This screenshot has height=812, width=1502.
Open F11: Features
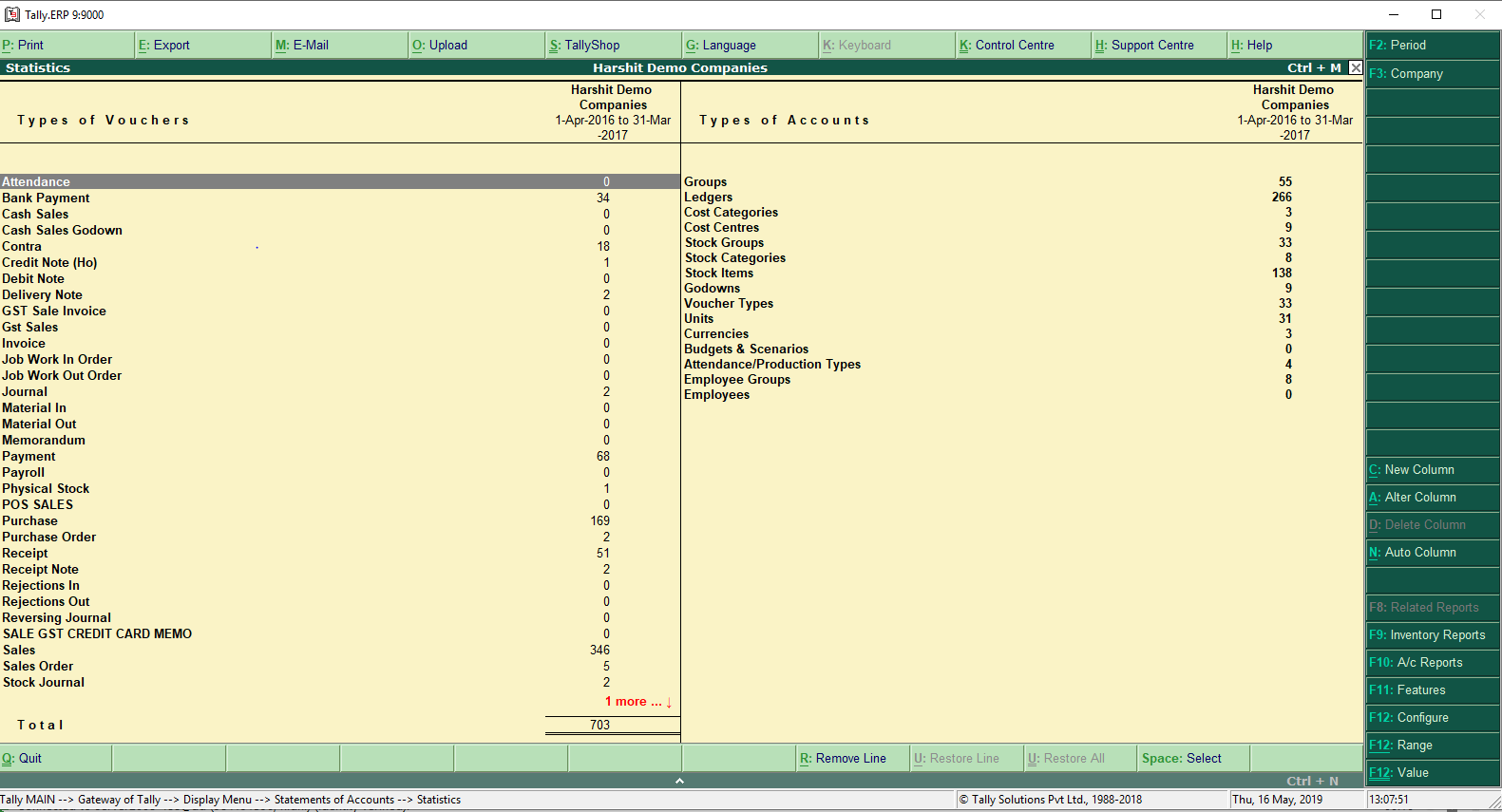[1433, 689]
